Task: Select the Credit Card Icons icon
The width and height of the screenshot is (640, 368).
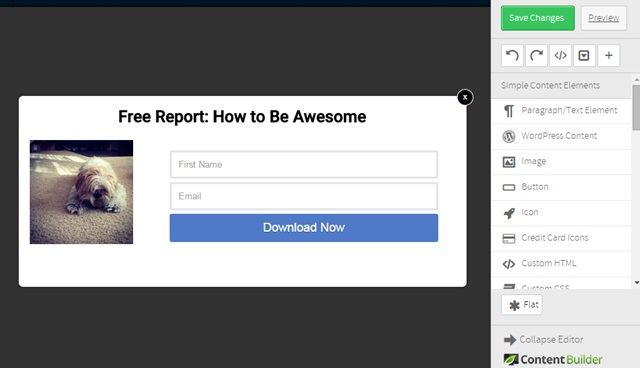Action: pos(509,238)
